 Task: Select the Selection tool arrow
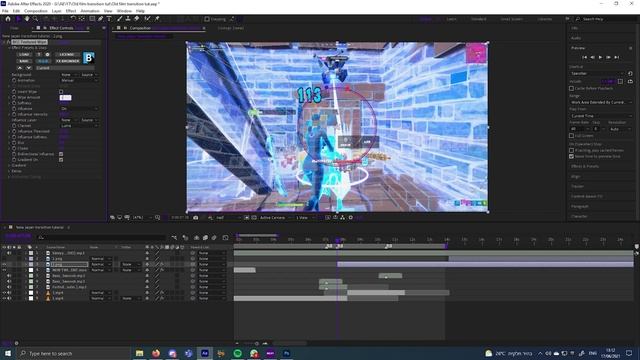point(18,19)
